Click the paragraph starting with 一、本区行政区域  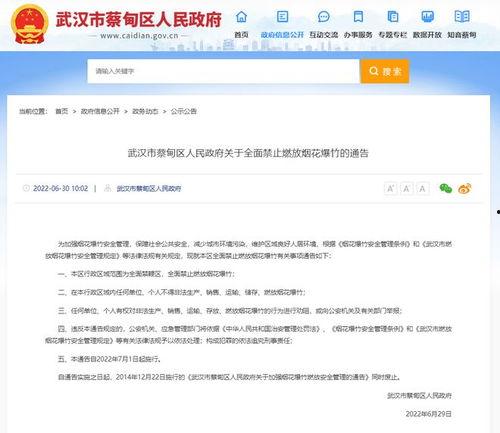point(146,274)
